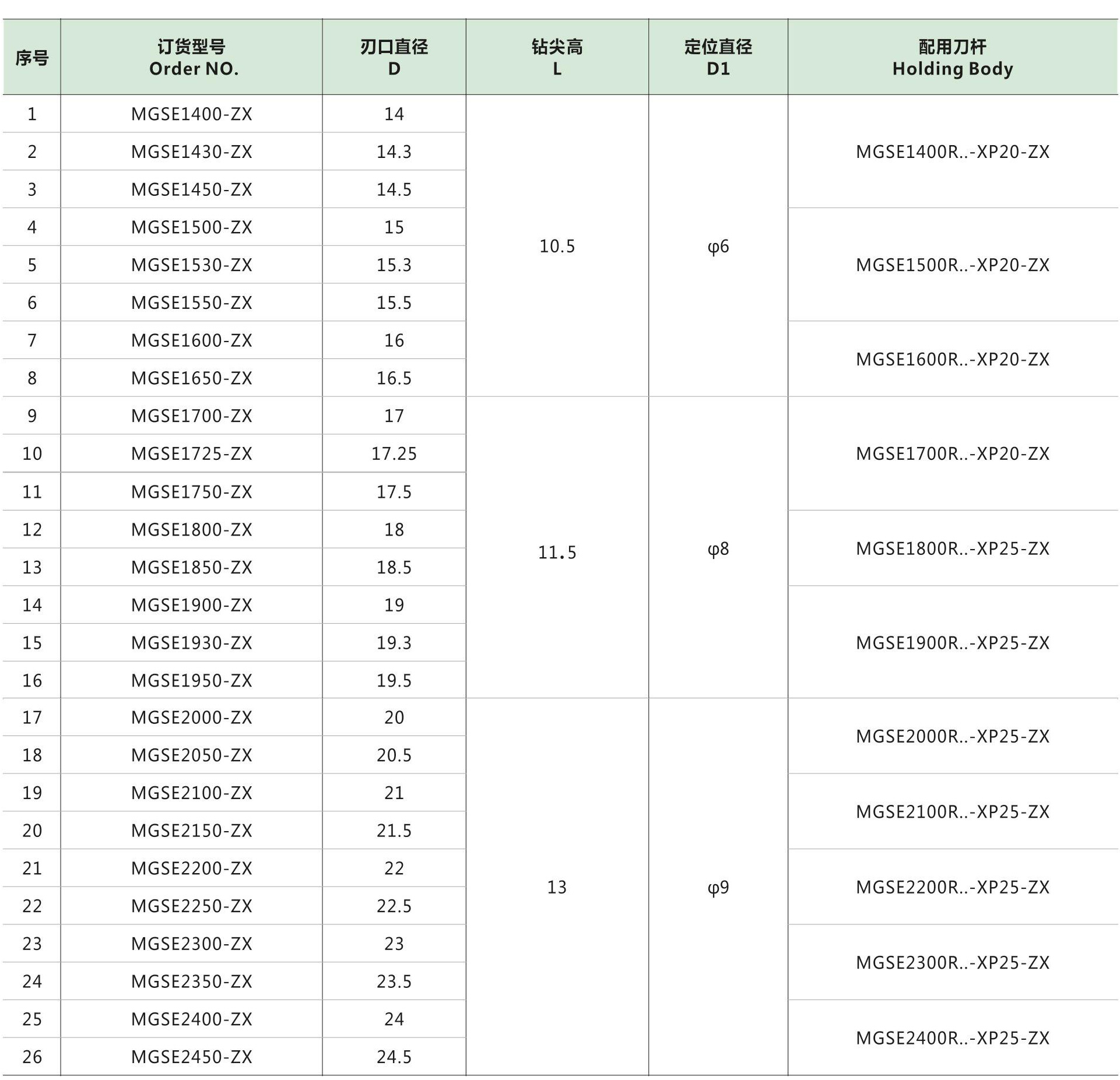Image resolution: width=1120 pixels, height=1080 pixels.
Task: Select cell MGSE1800-ZX
Action: click(x=192, y=530)
